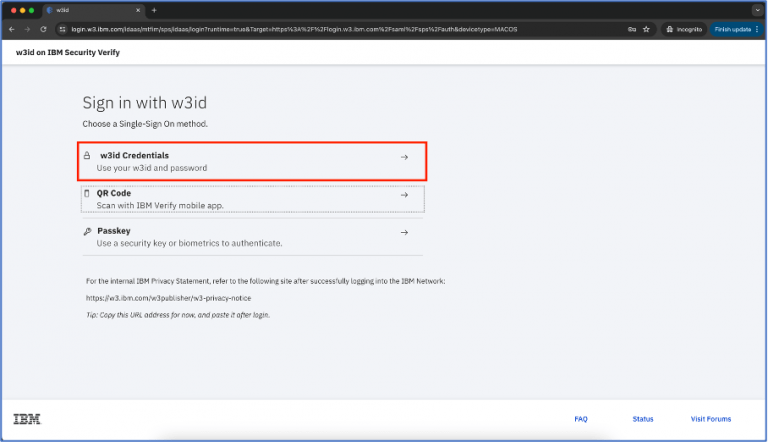The height and width of the screenshot is (442, 768).
Task: Click the Incognito indicator in the toolbar
Action: [682, 29]
